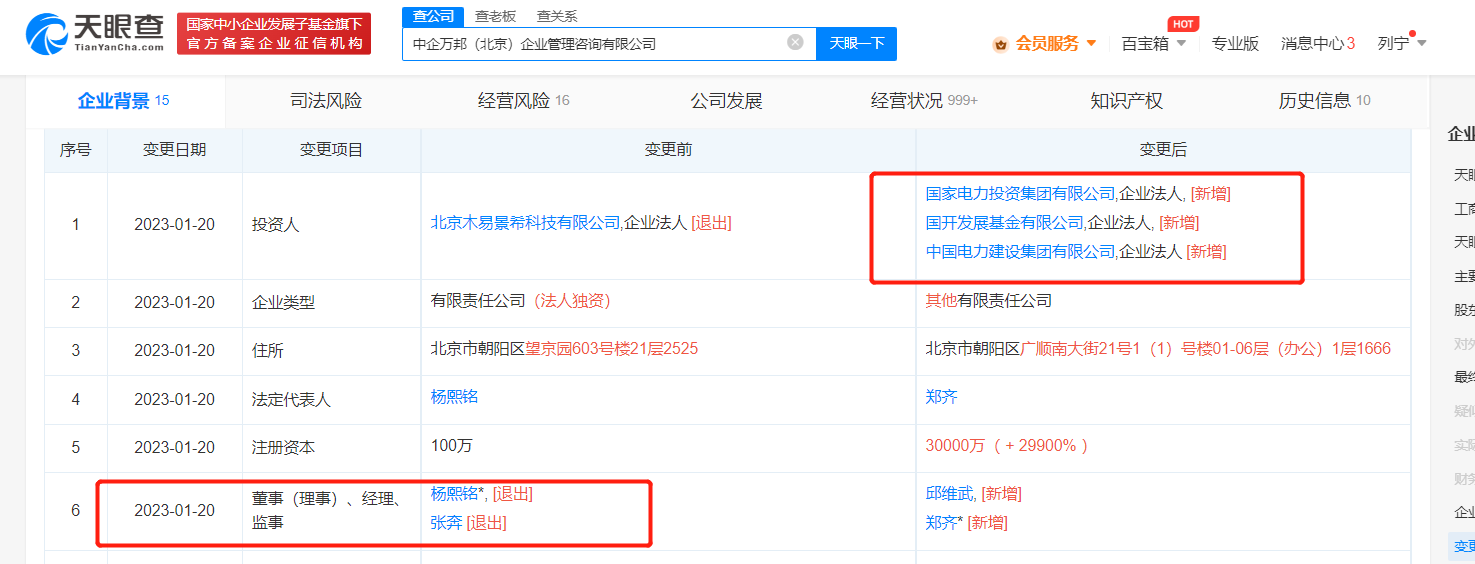The width and height of the screenshot is (1475, 564).
Task: Open the 公司发展 tab
Action: click(726, 101)
